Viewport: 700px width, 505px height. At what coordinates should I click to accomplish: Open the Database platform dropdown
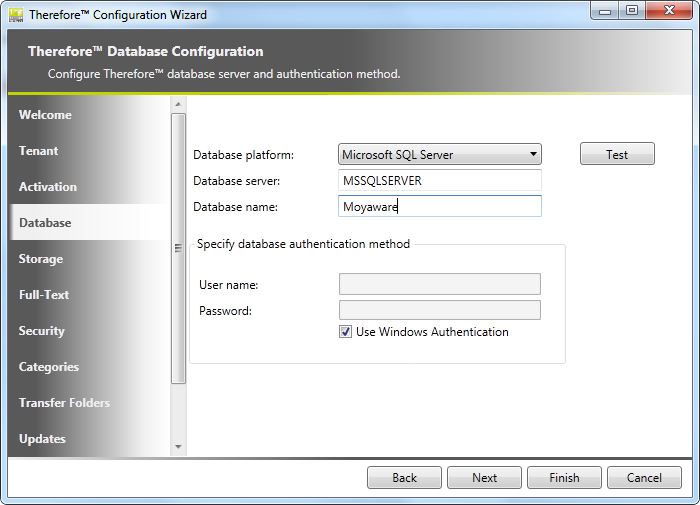point(440,154)
